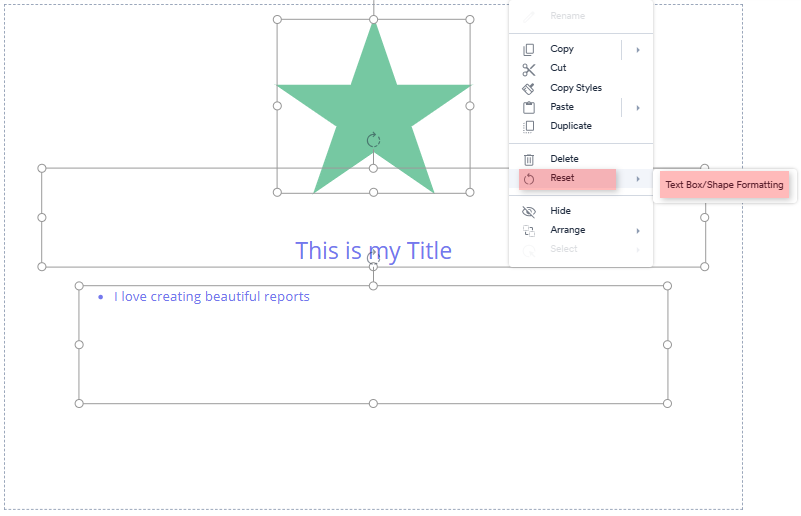
Task: Expand the Copy submenu arrow
Action: point(638,49)
